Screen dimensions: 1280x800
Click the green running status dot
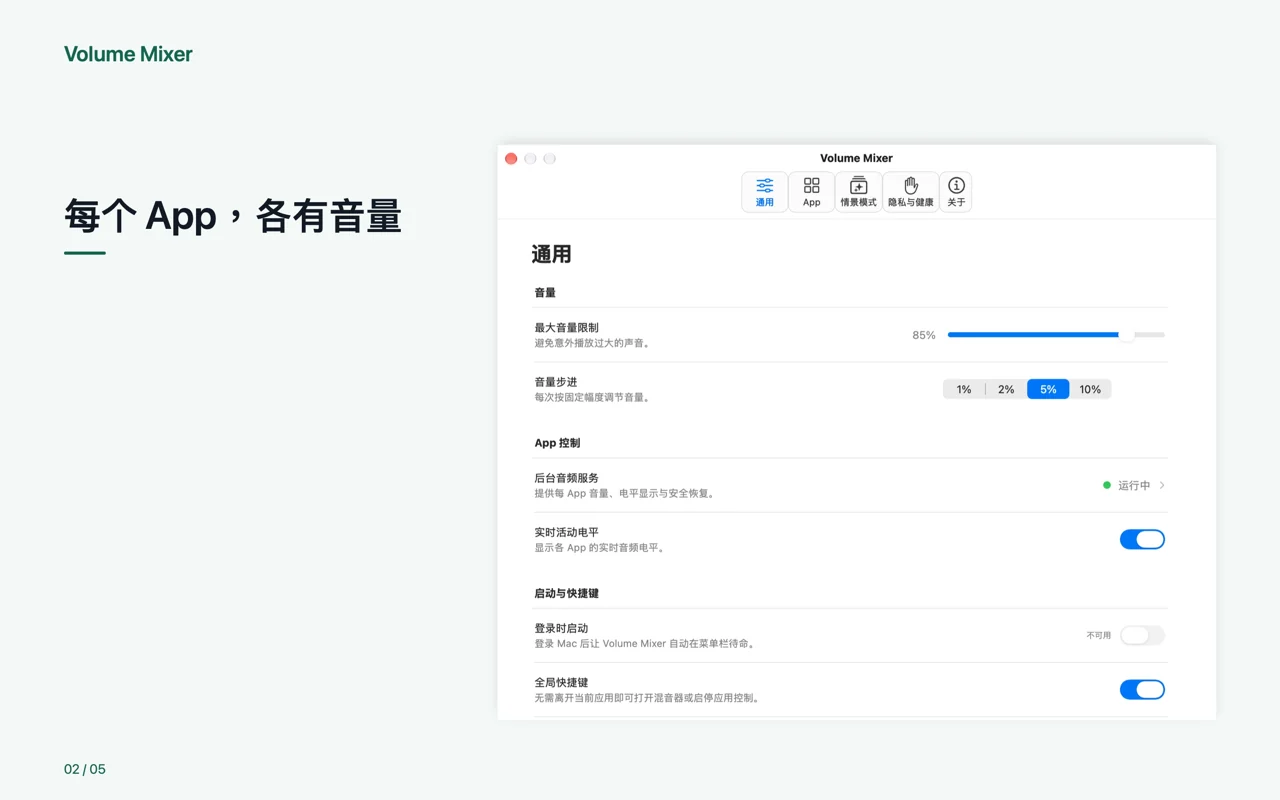1107,485
